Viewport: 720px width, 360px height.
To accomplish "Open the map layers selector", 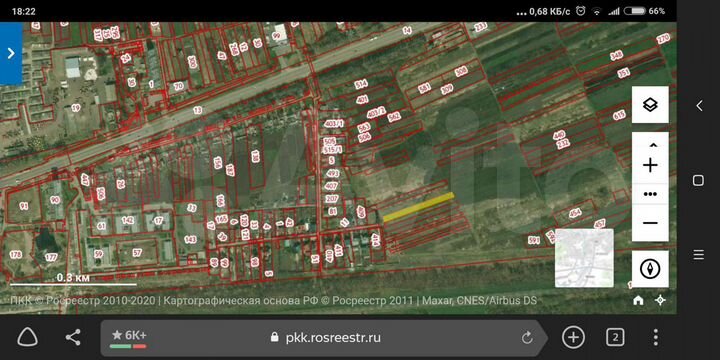I will (650, 105).
